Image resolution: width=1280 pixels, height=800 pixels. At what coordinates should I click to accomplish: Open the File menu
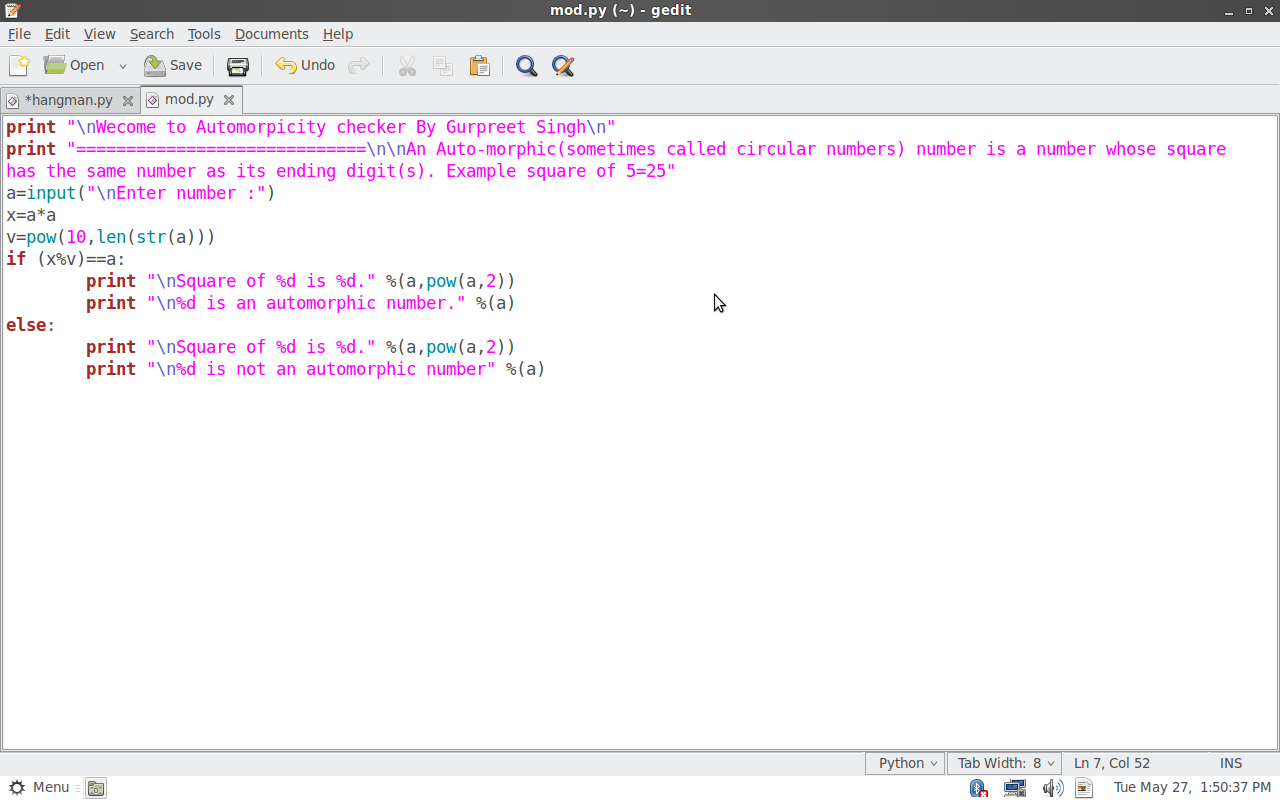[19, 34]
